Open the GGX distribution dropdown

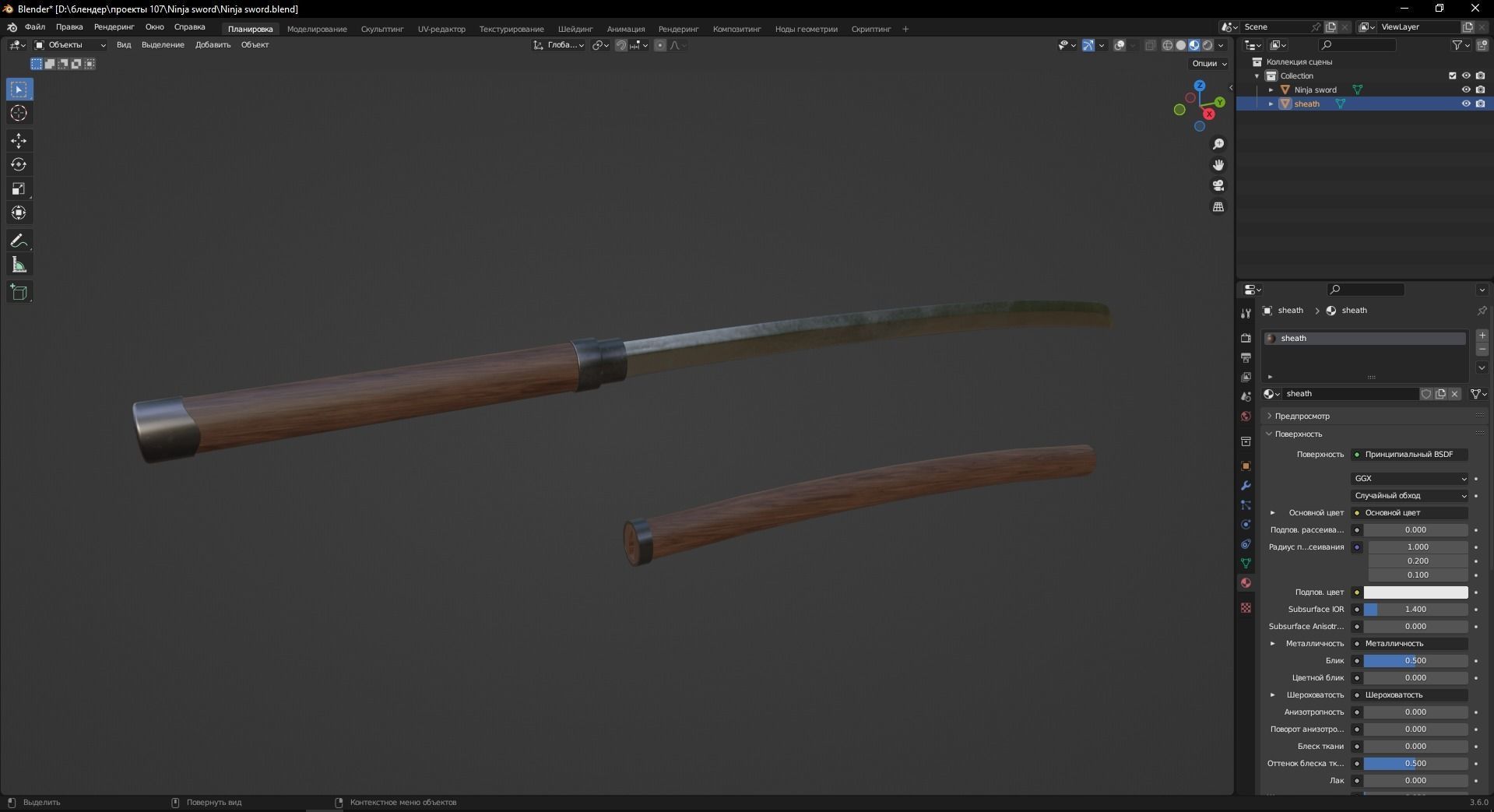[x=1410, y=479]
